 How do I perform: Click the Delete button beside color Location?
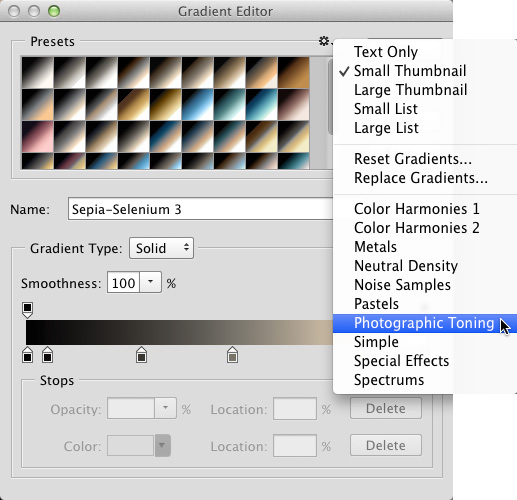click(386, 445)
